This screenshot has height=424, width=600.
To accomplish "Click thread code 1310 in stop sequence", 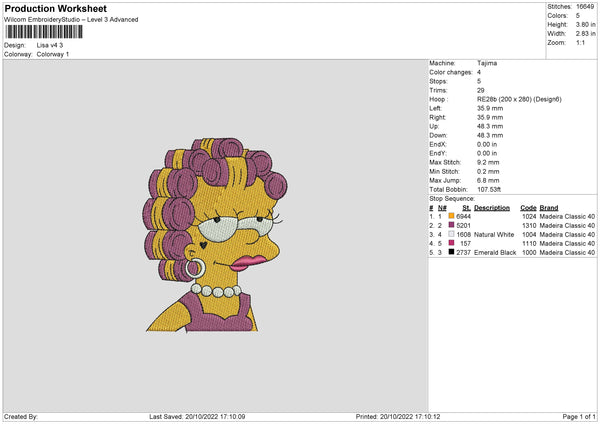I will pos(529,225).
